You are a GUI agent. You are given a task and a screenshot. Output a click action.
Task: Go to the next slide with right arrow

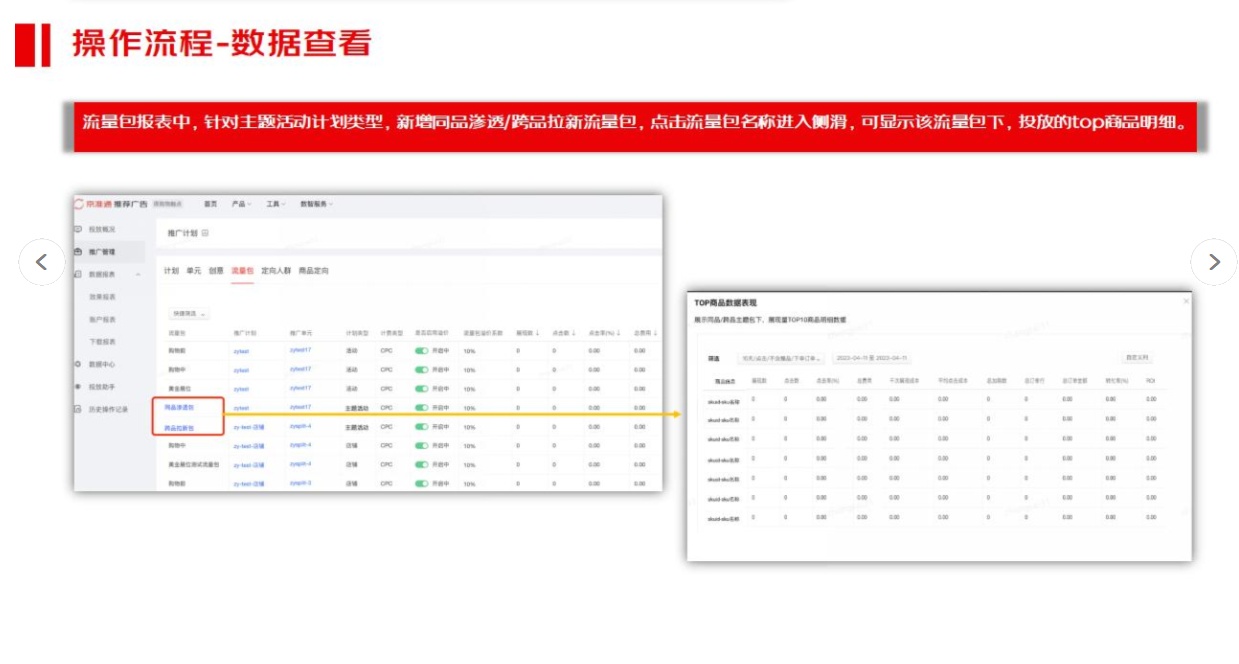1214,262
